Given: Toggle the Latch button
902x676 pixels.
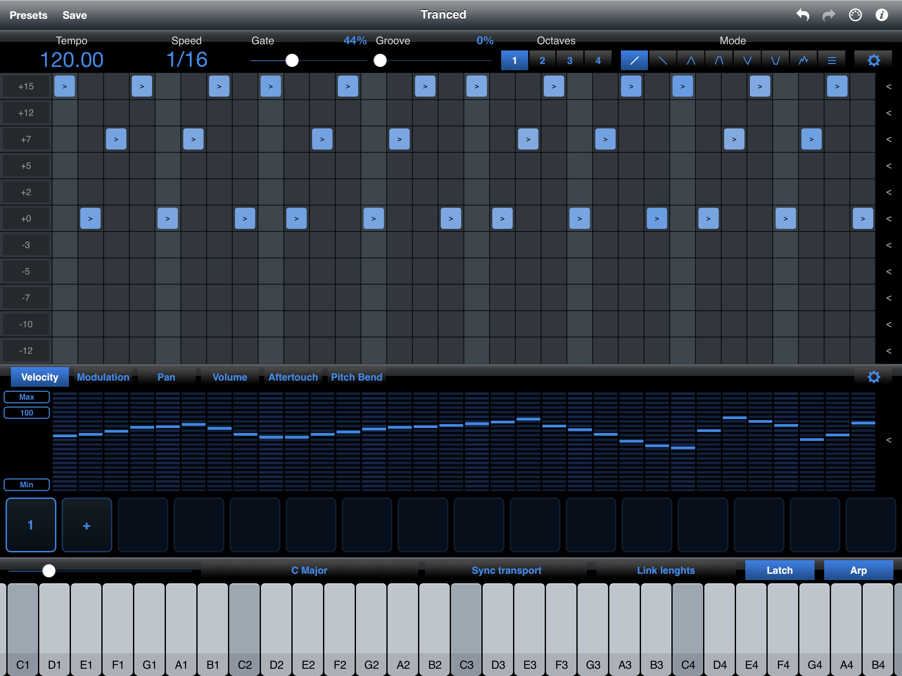Looking at the screenshot, I should (x=779, y=570).
